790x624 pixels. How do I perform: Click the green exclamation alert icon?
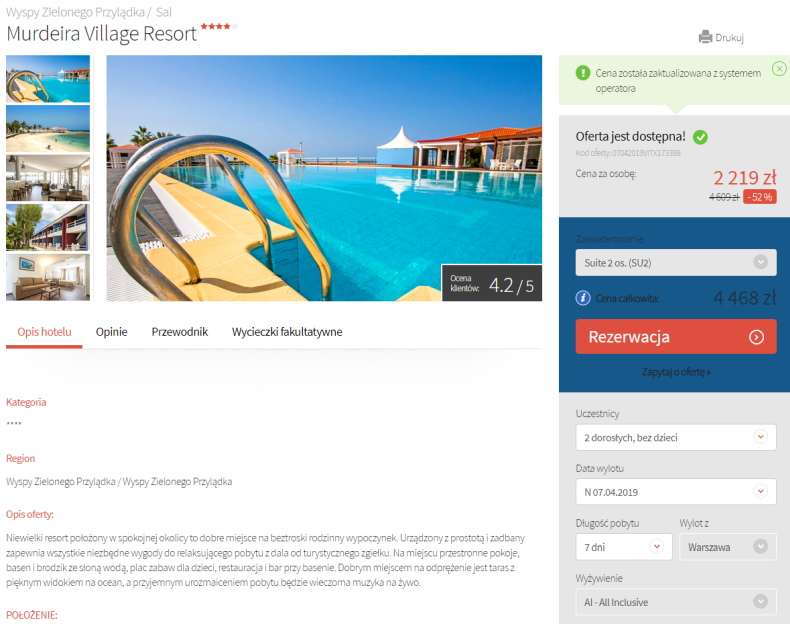tap(582, 73)
